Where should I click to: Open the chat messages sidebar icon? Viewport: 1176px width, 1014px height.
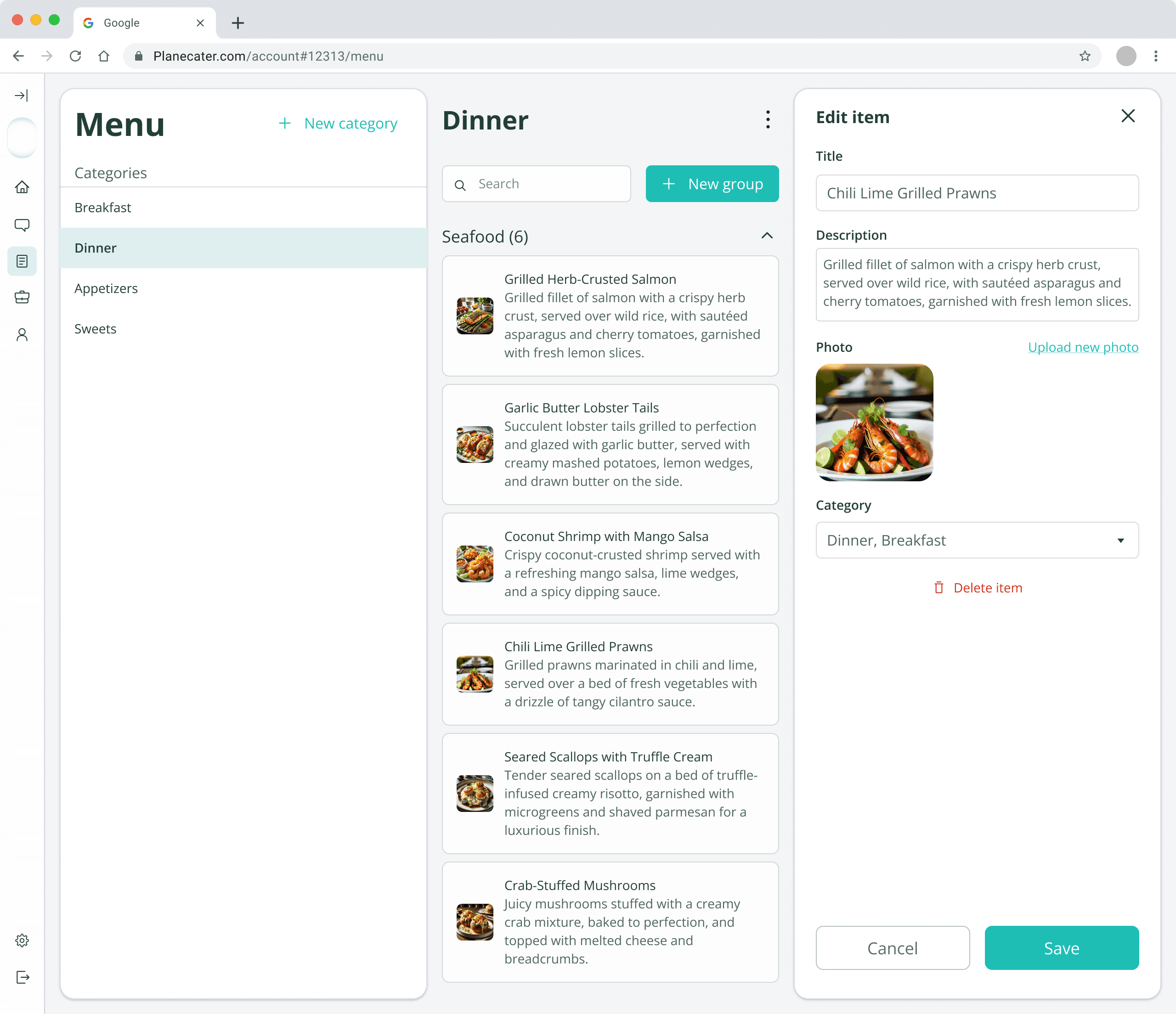(22, 225)
